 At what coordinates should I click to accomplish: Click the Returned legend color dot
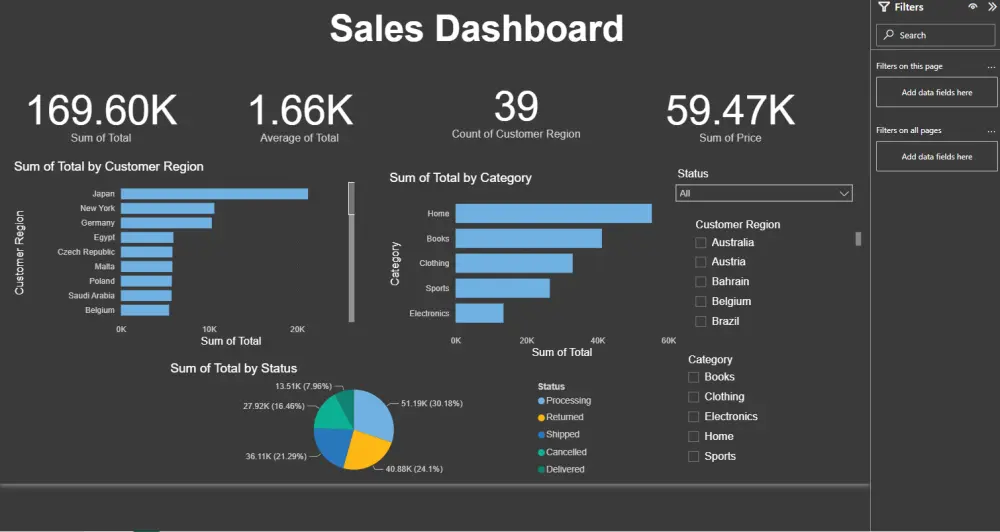pyautogui.click(x=541, y=418)
